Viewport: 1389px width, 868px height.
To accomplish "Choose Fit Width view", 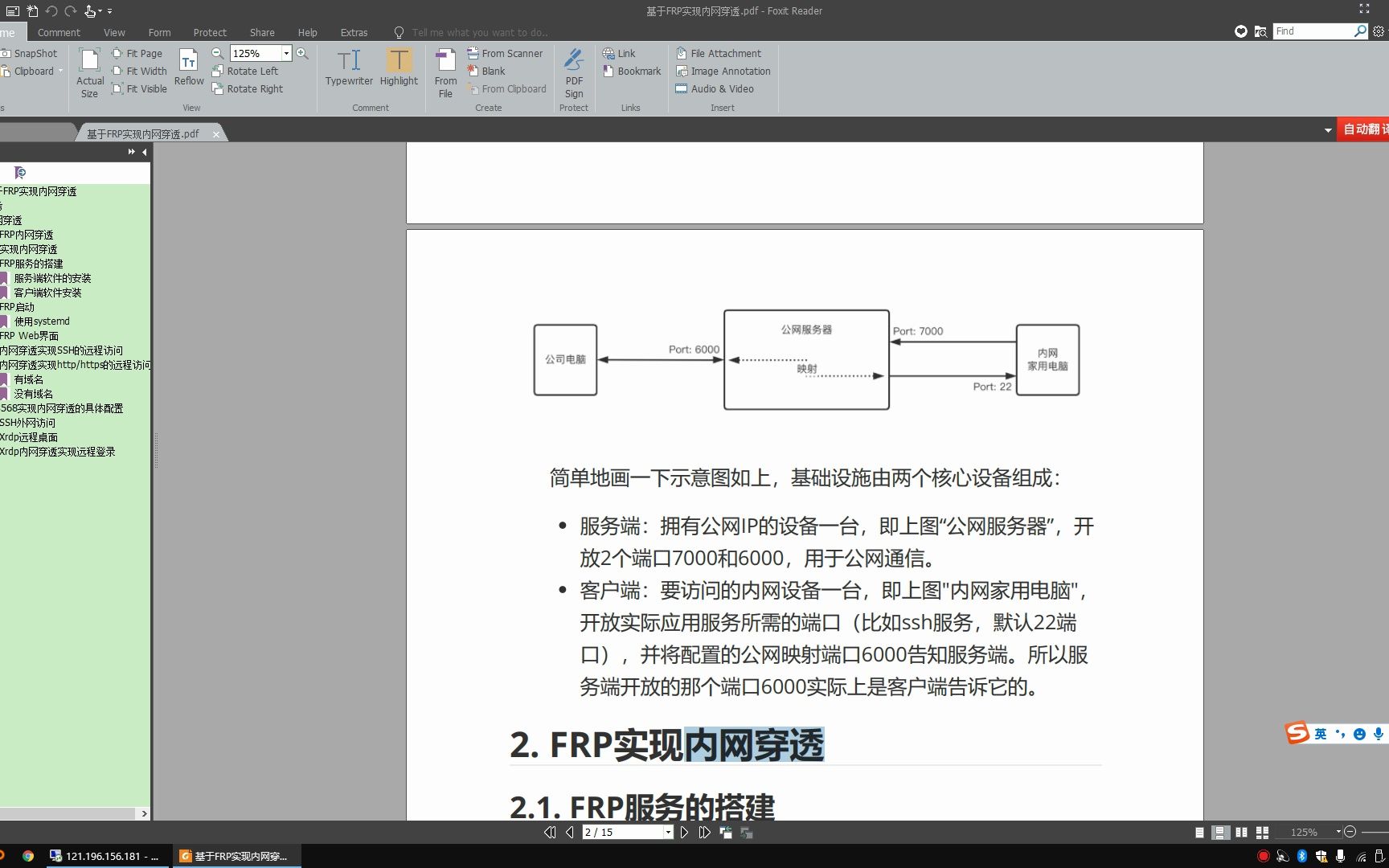I will click(139, 71).
